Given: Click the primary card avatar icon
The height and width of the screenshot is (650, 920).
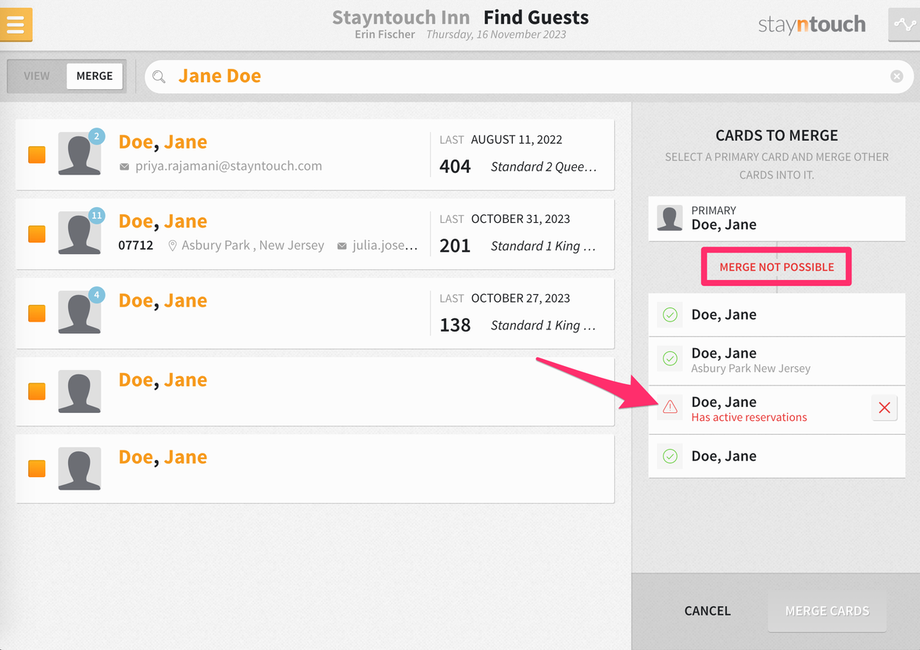Looking at the screenshot, I should point(669,218).
